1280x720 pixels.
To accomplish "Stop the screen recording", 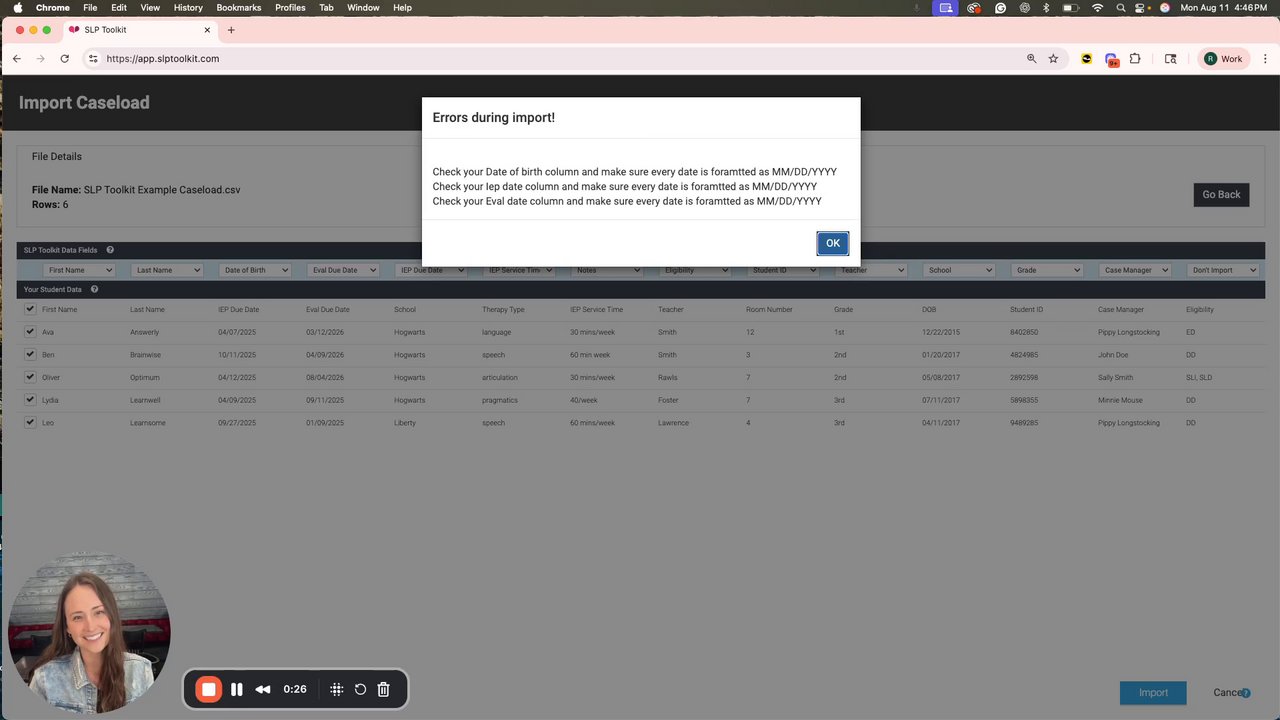I will tap(209, 689).
